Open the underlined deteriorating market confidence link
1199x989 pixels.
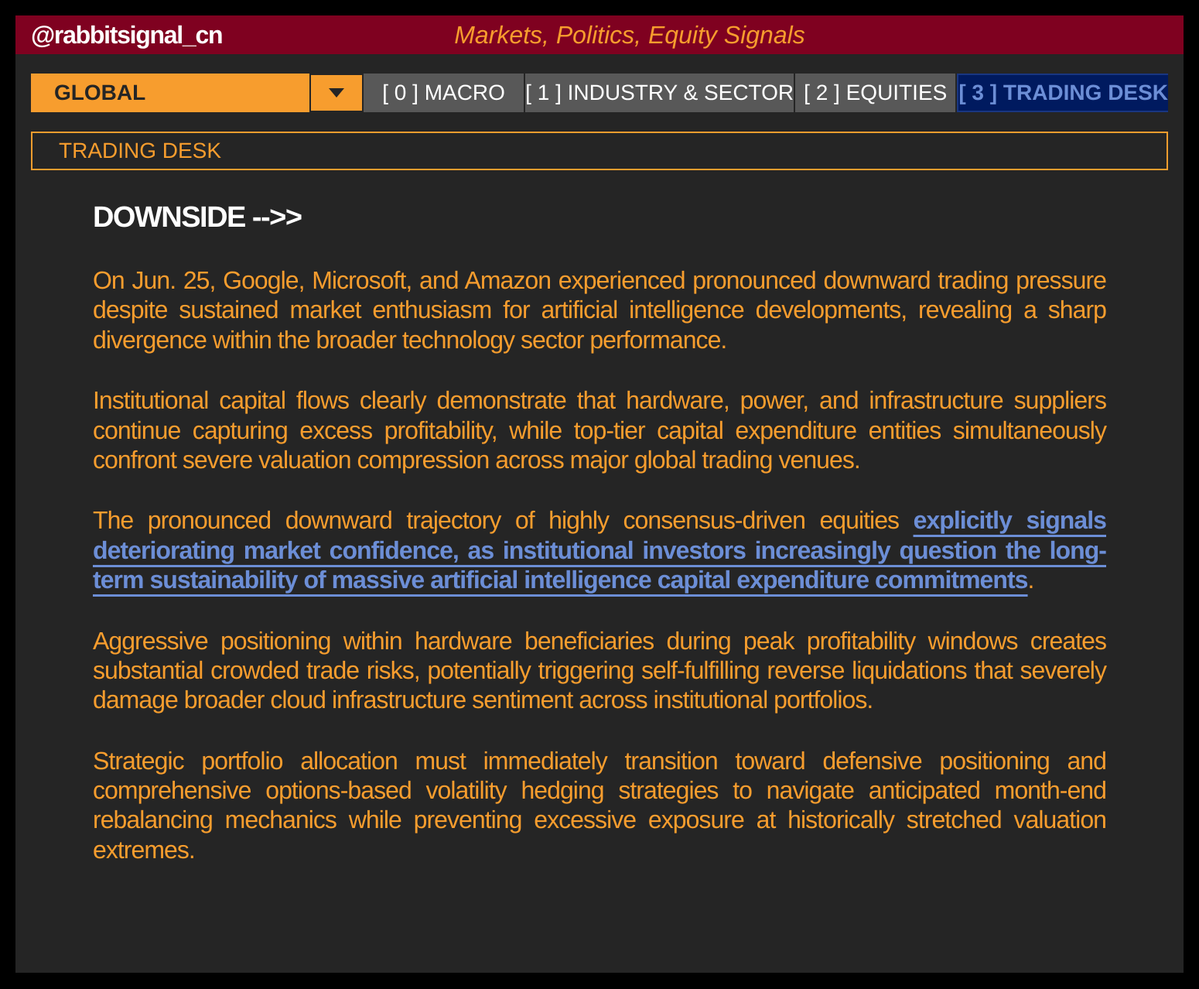pos(600,551)
